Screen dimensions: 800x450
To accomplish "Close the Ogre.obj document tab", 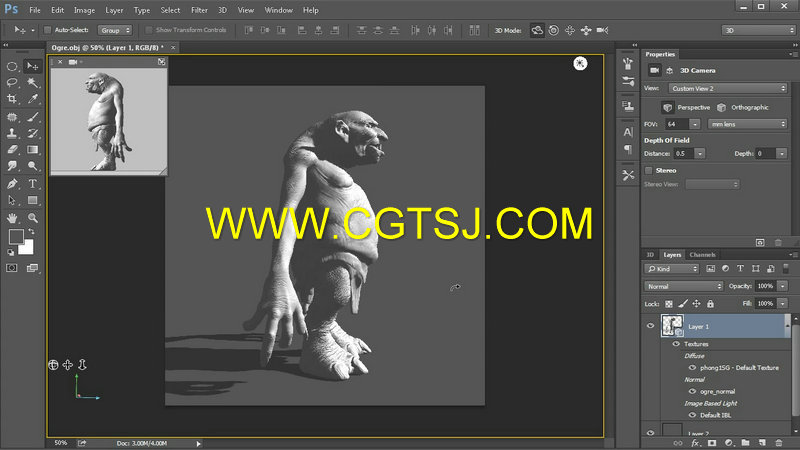I will [x=173, y=47].
